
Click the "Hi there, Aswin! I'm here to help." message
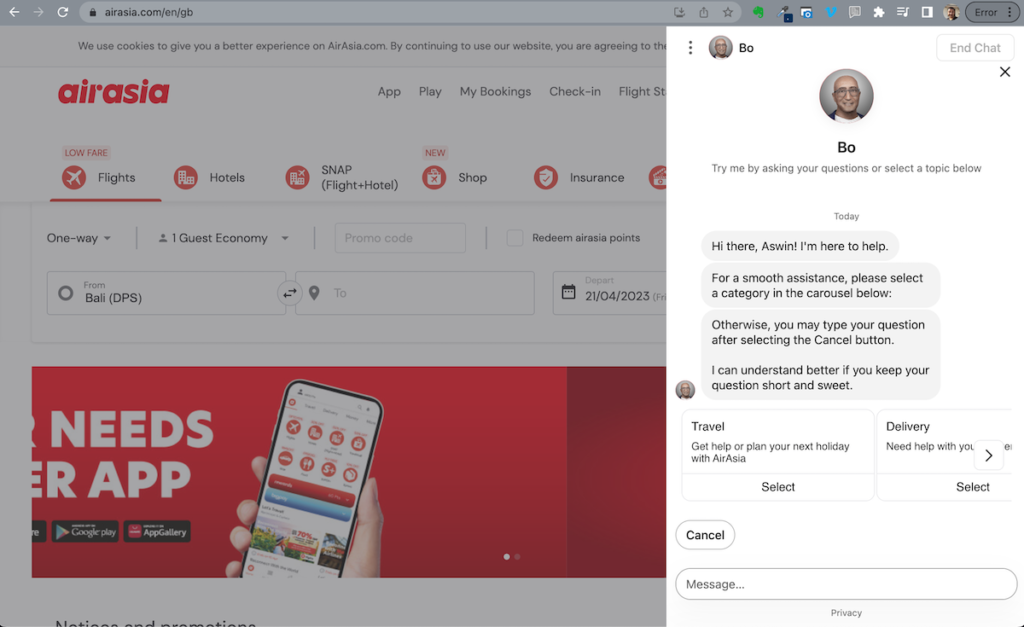pos(800,246)
